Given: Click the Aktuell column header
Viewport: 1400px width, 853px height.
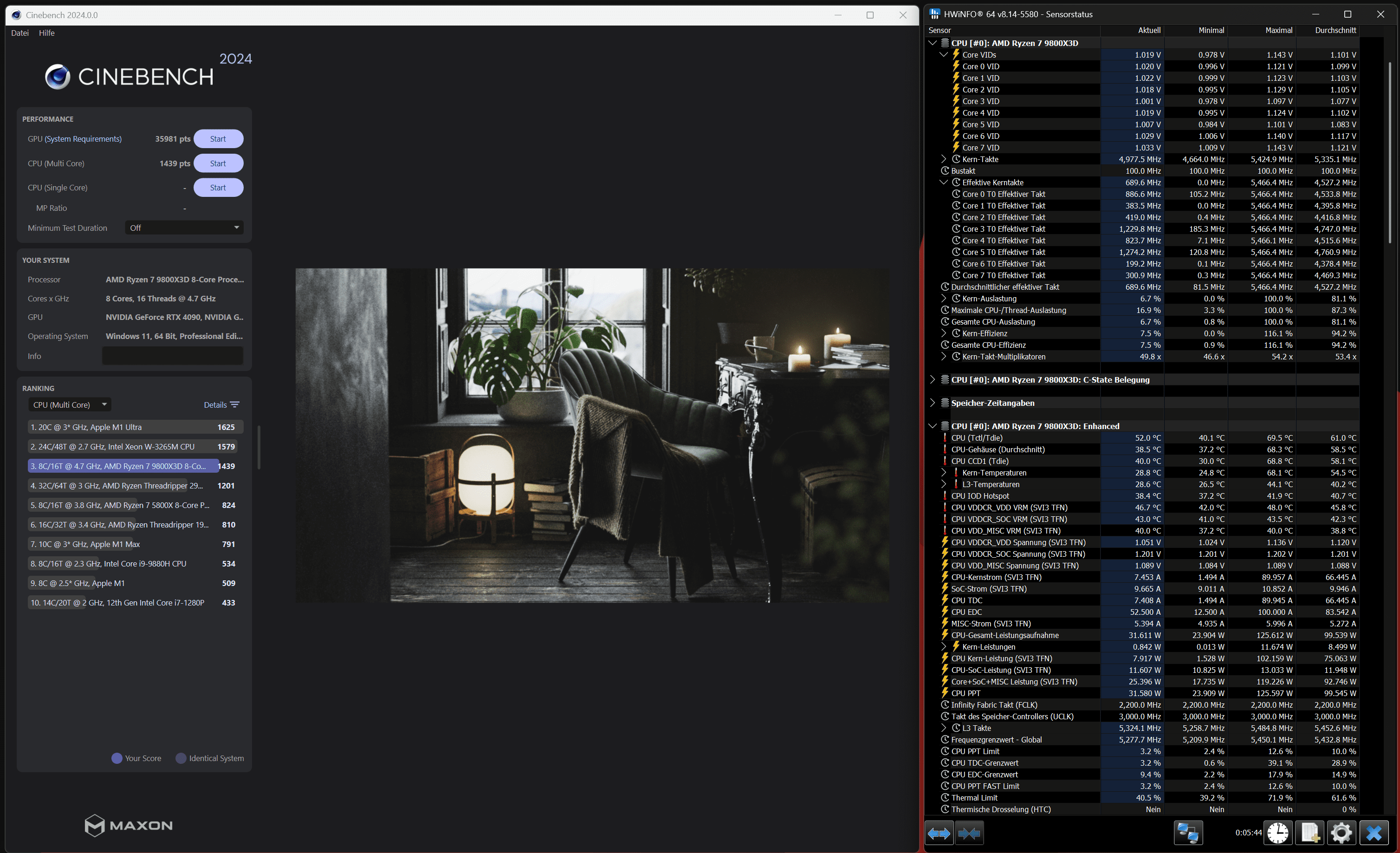Looking at the screenshot, I should [x=1149, y=30].
